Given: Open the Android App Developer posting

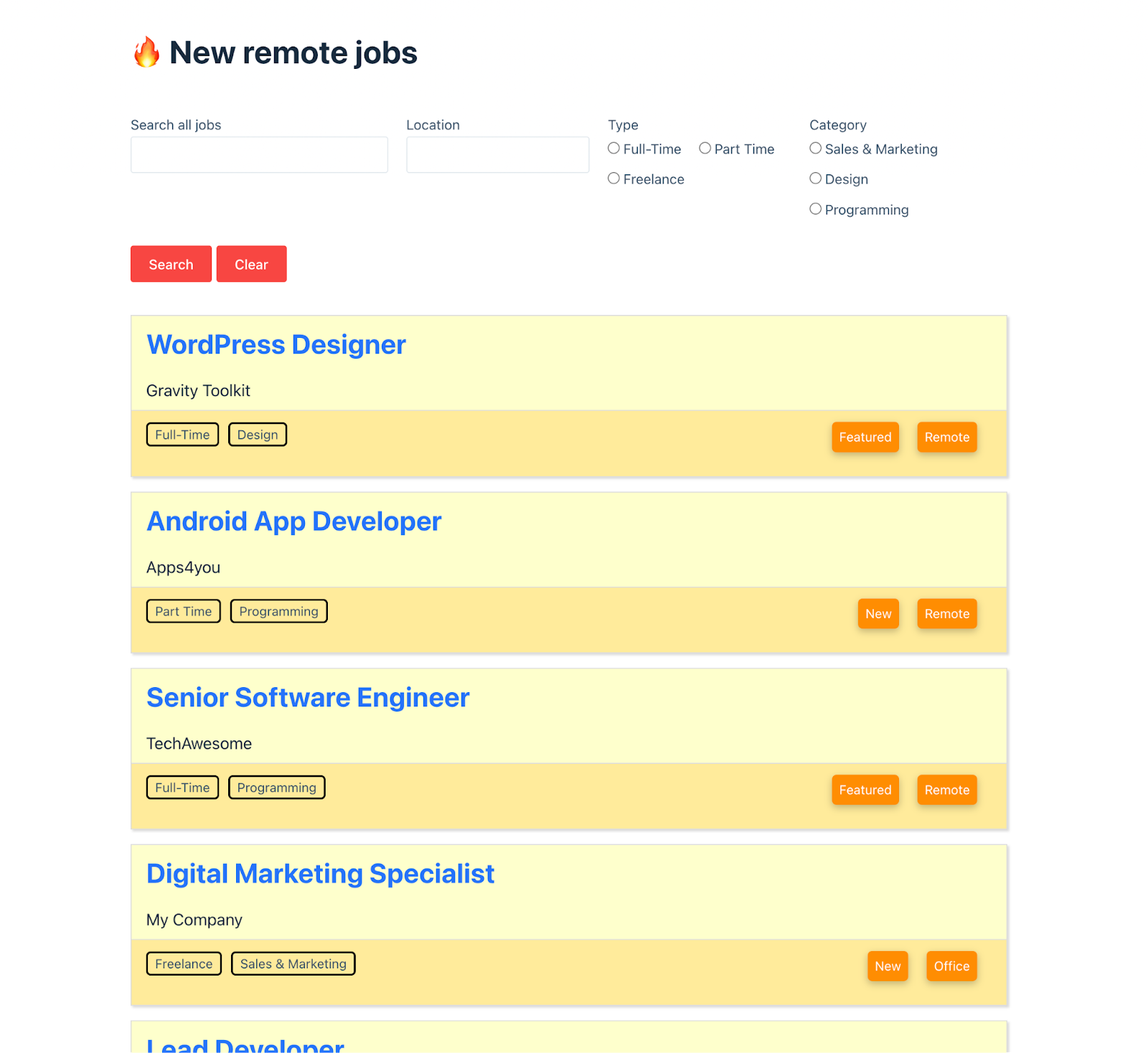Looking at the screenshot, I should [293, 521].
